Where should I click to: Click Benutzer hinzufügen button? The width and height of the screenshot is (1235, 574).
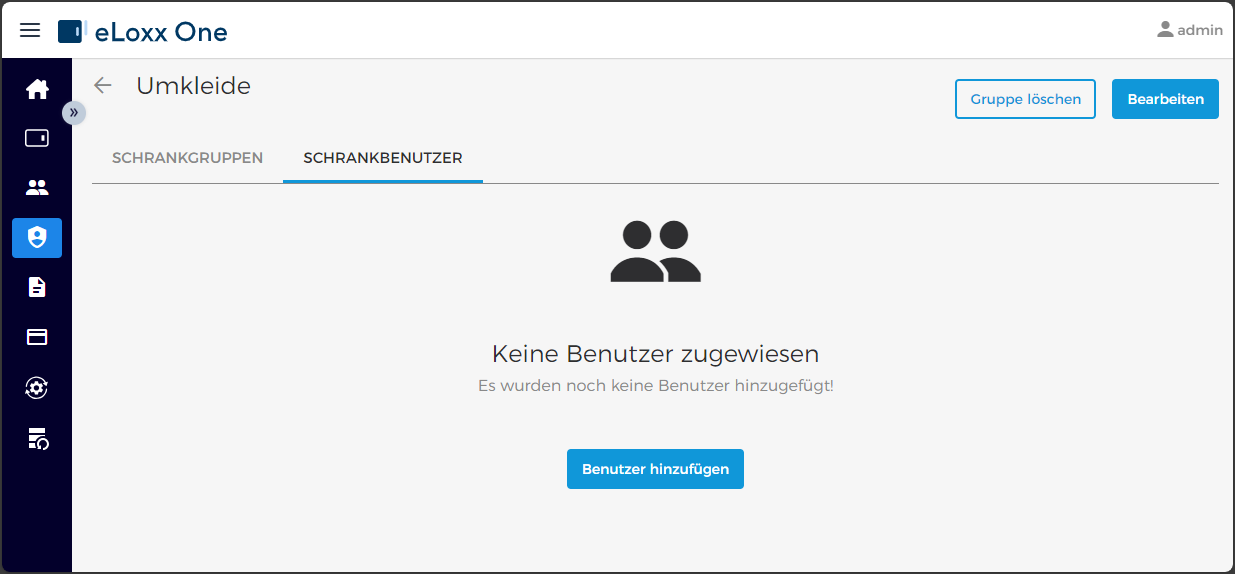point(655,469)
